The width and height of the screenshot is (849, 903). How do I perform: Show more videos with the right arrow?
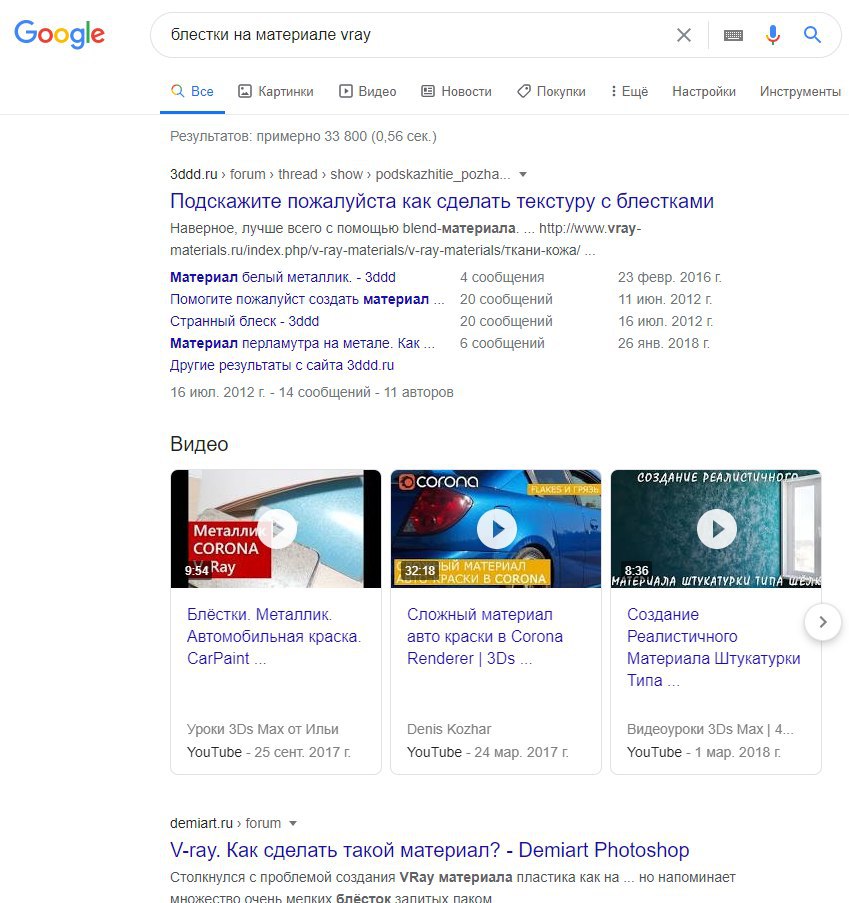coord(823,622)
